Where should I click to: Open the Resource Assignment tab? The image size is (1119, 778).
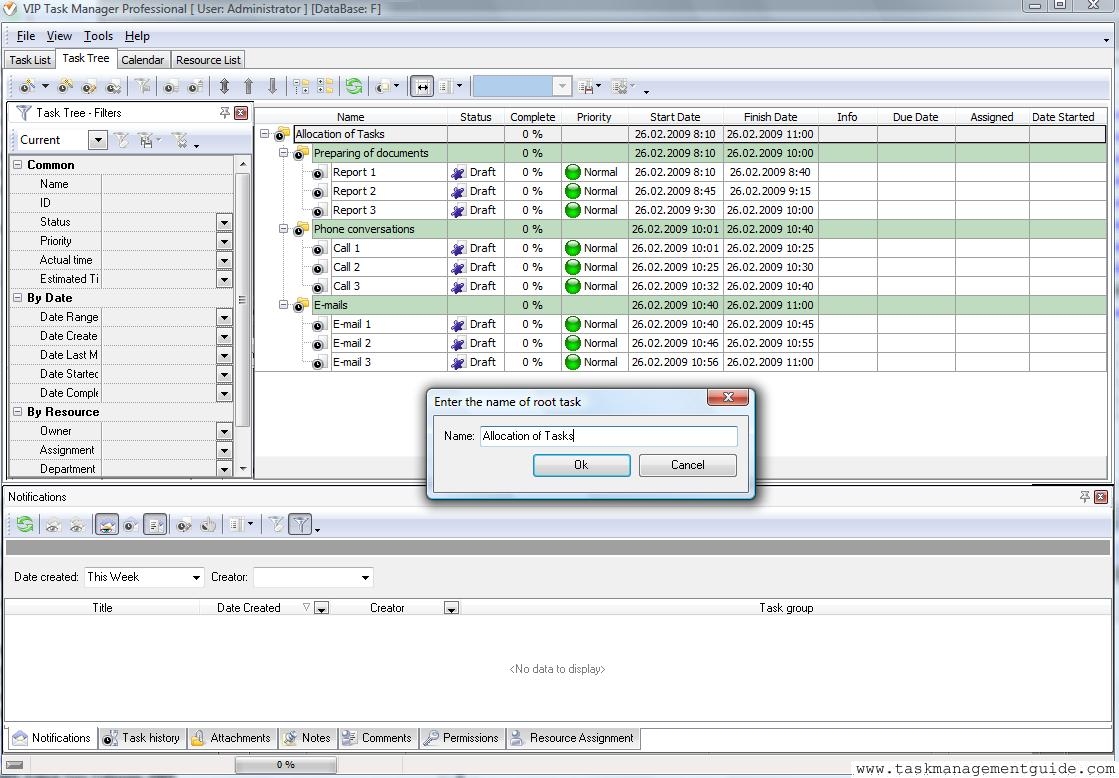coord(573,738)
